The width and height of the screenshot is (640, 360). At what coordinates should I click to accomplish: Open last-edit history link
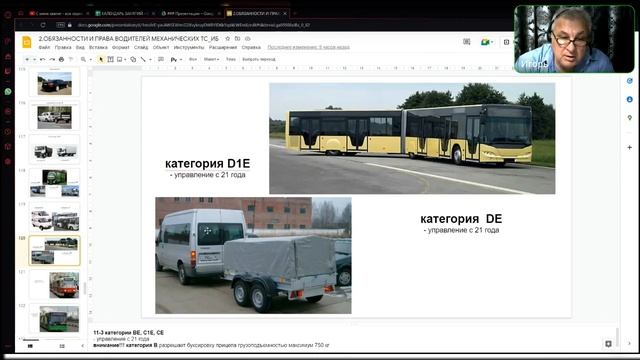click(308, 47)
